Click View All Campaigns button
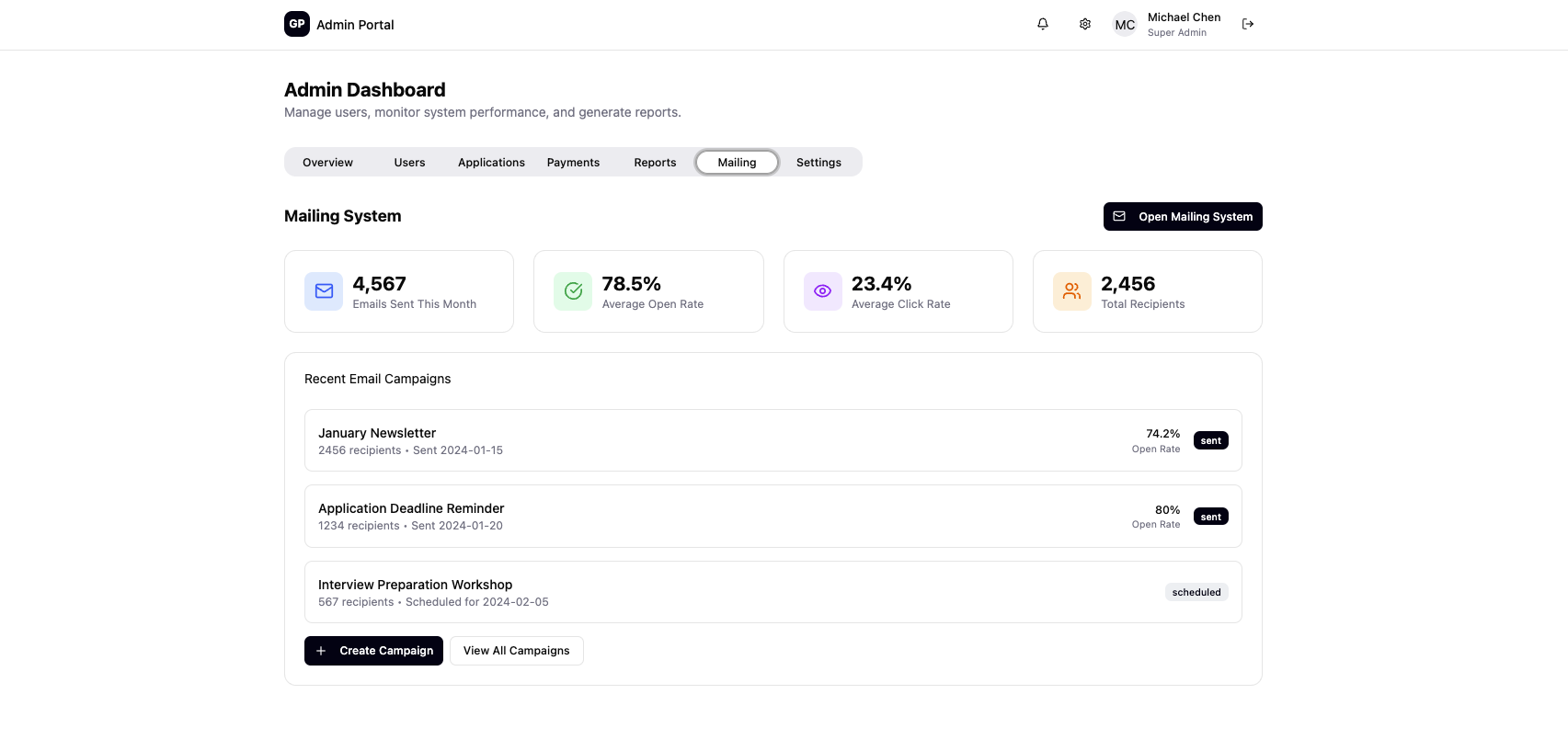This screenshot has width=1568, height=751. point(516,651)
